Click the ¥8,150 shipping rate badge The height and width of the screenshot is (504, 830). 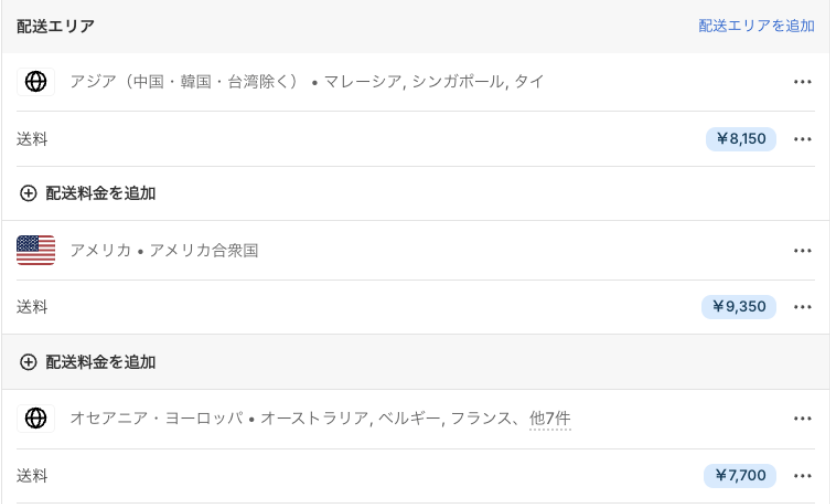click(x=741, y=139)
